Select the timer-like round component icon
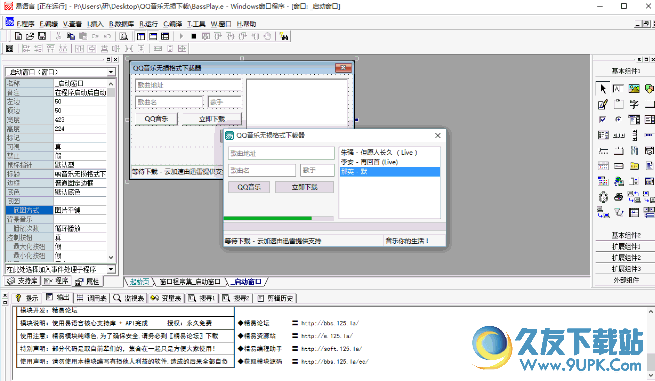The width and height of the screenshot is (655, 381). (602, 197)
